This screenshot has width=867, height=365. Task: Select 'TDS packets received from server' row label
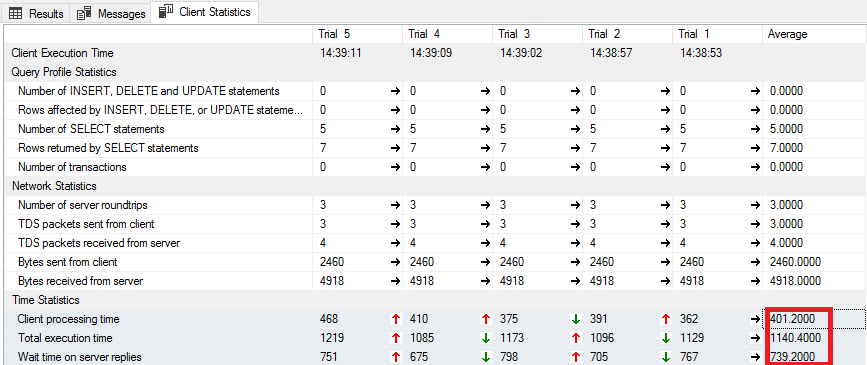point(99,243)
